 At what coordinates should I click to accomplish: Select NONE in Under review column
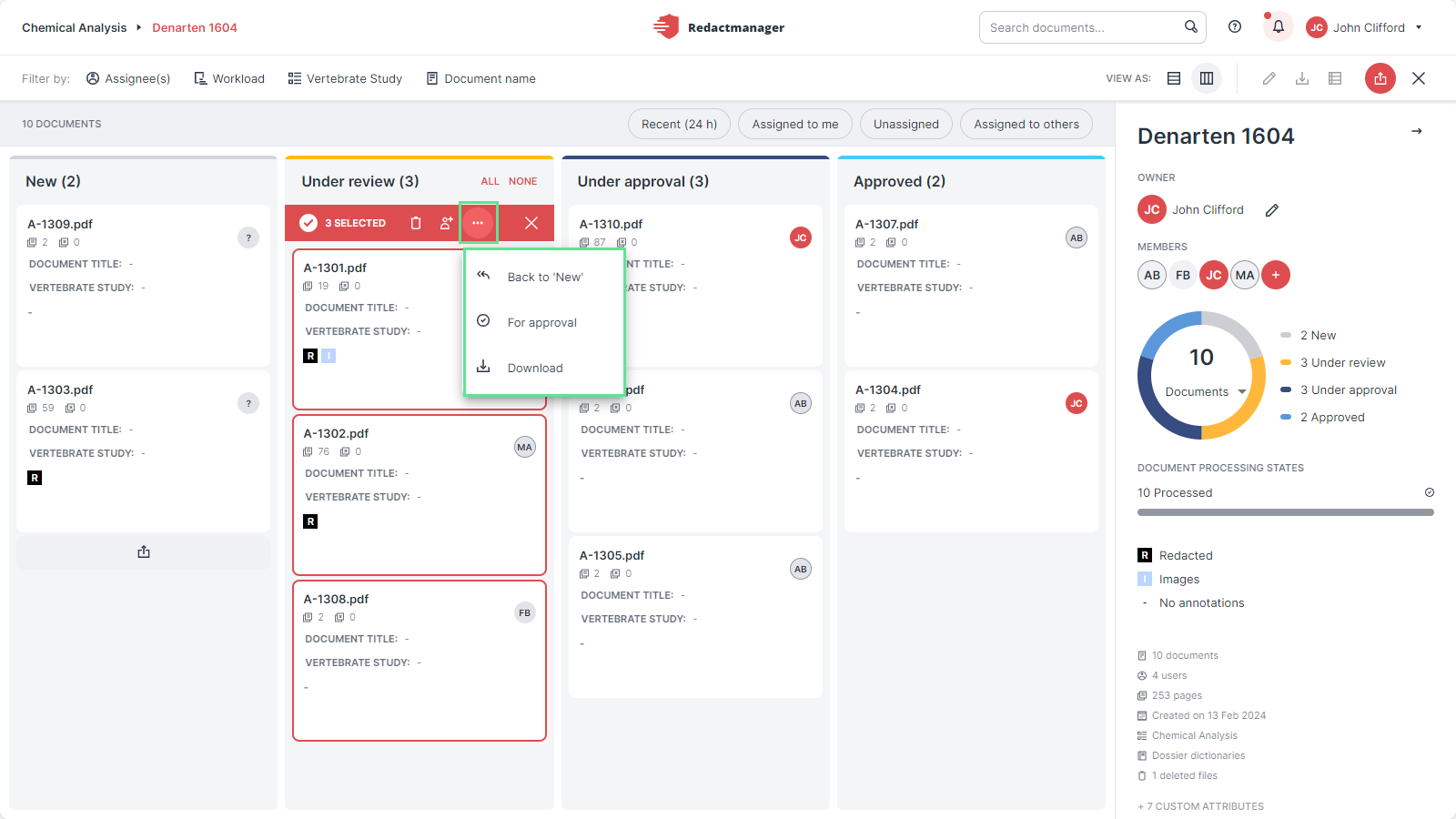(522, 181)
